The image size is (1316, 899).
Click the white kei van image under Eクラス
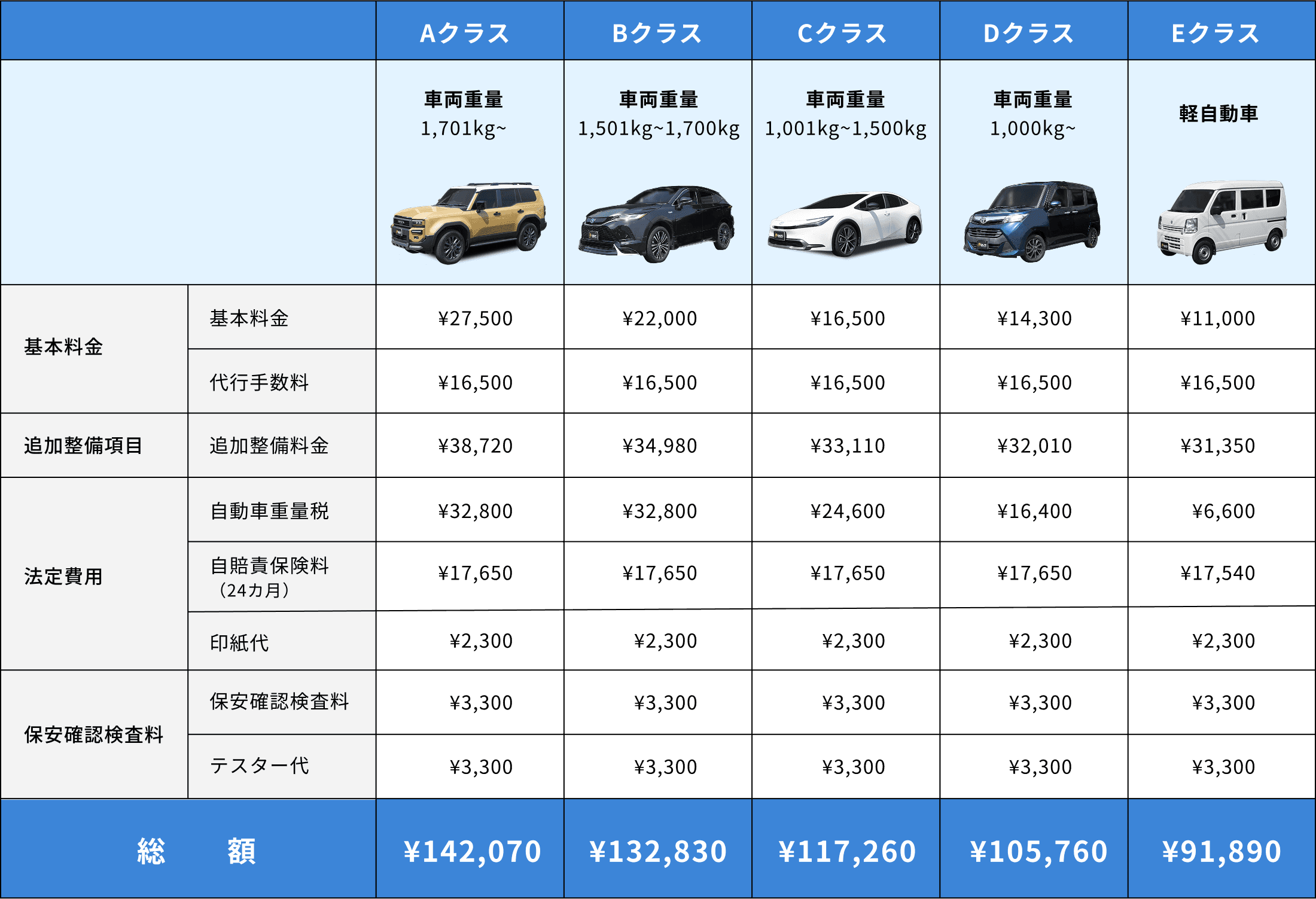tap(1222, 222)
